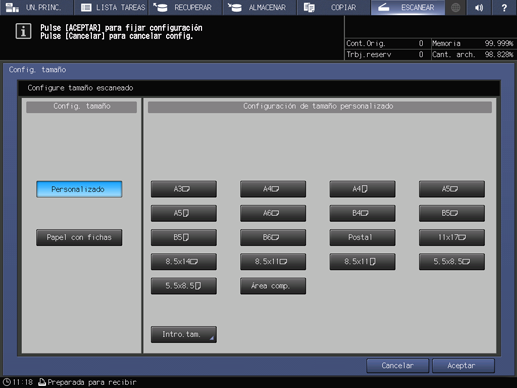Click the Trbj.reserv counter field
Viewport: 517px width, 388px height.
(x=385, y=54)
